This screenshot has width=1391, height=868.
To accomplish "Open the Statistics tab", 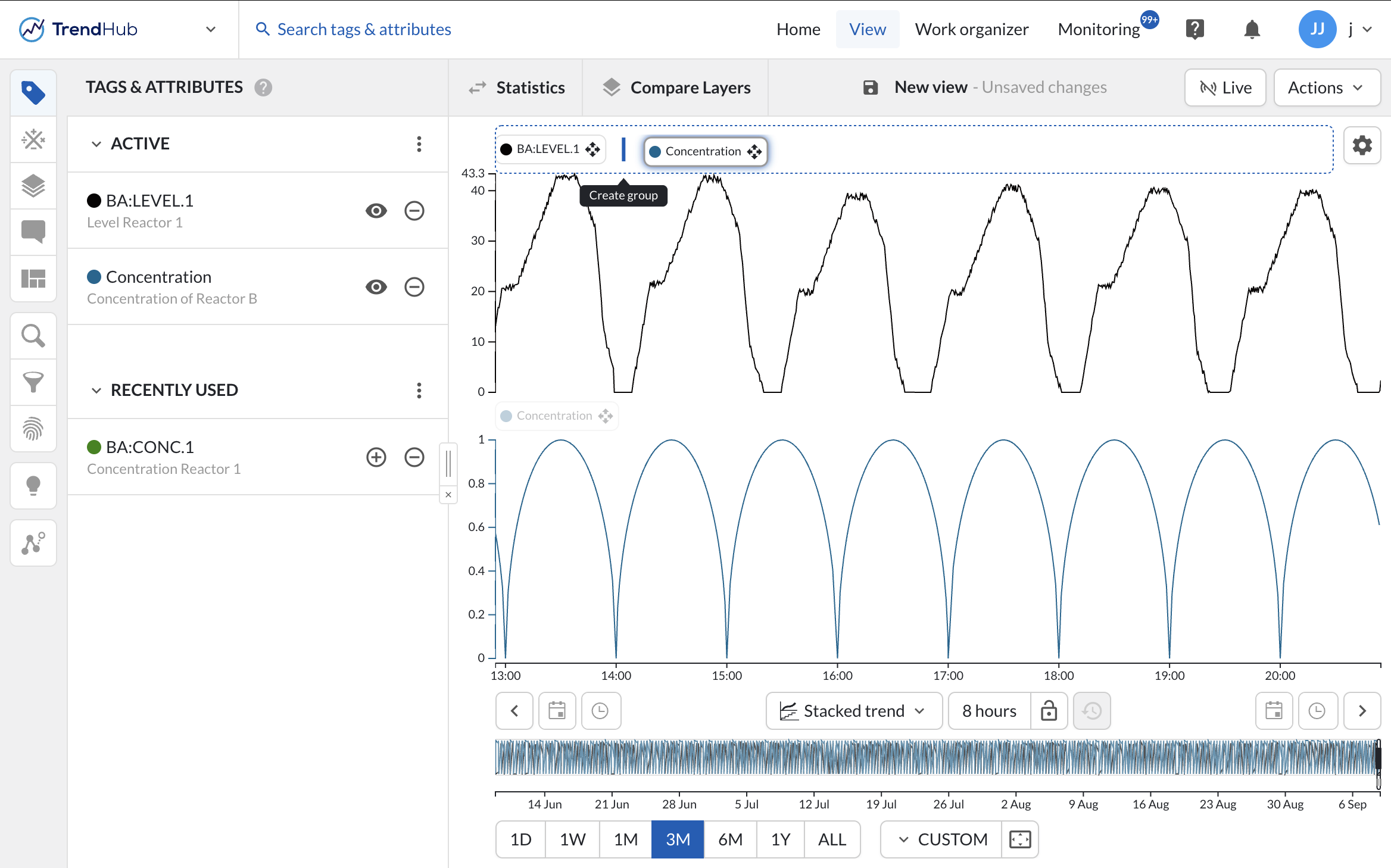I will click(516, 88).
